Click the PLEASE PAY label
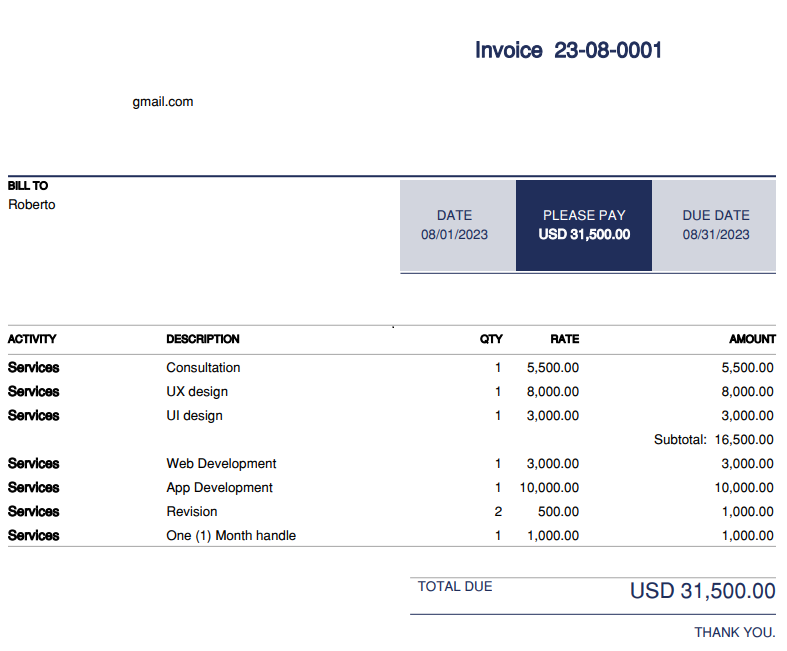This screenshot has height=651, width=787. tap(584, 215)
